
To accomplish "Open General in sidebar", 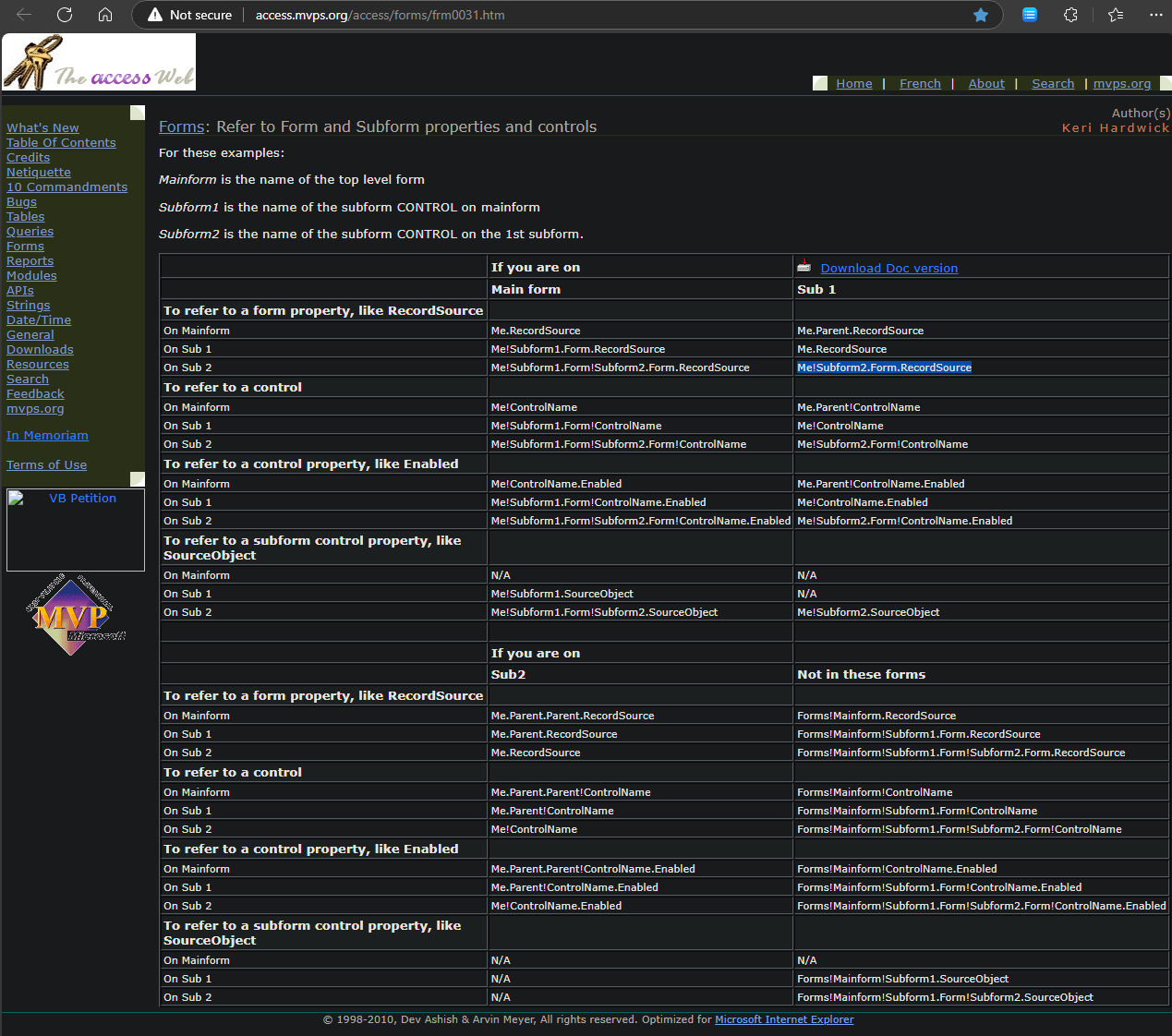I will point(30,334).
